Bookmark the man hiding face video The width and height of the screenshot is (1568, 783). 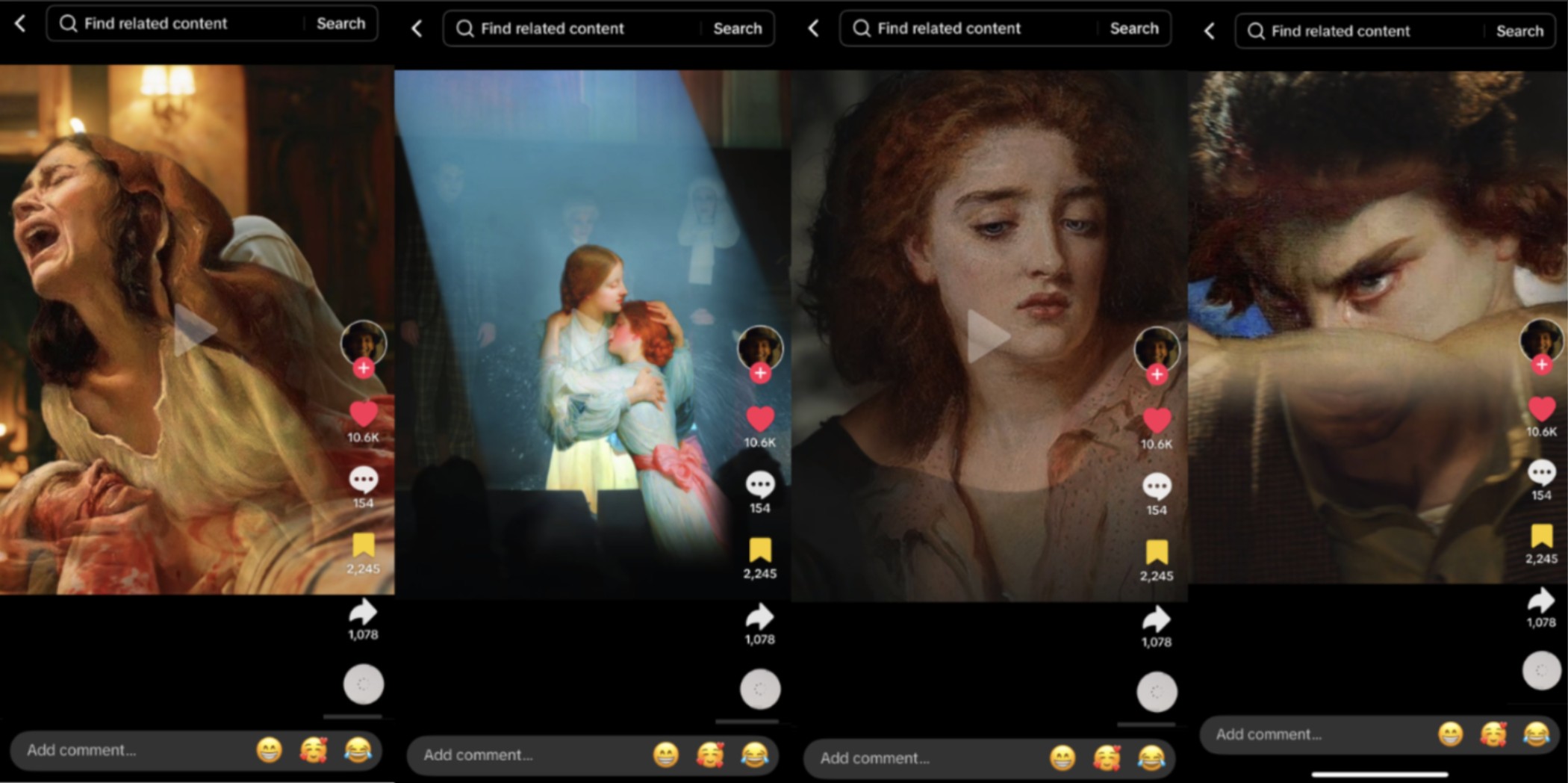pyautogui.click(x=1542, y=536)
